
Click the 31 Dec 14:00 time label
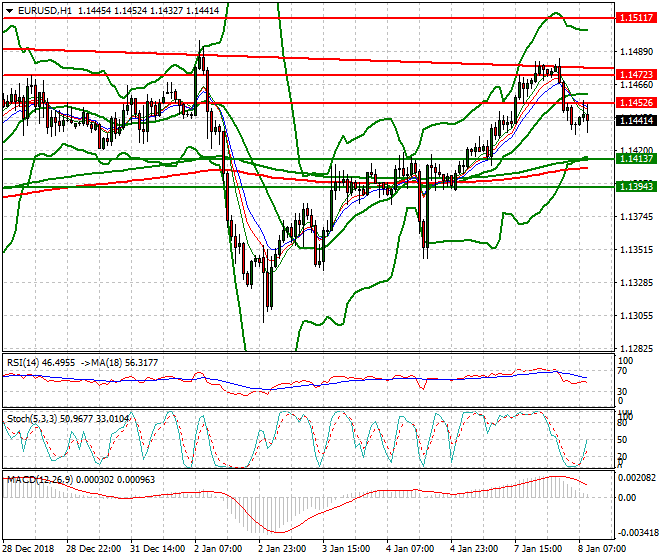(158, 549)
